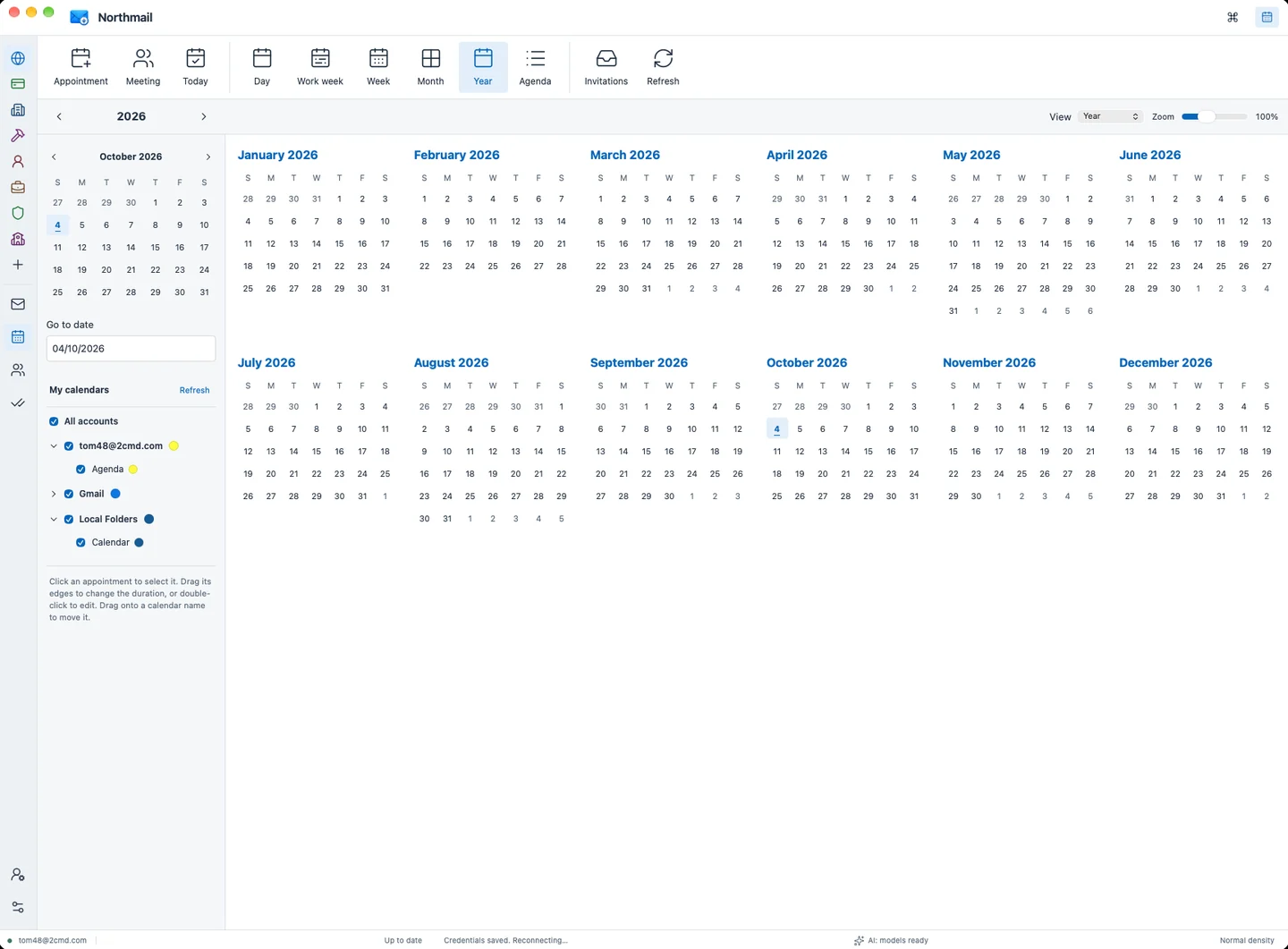
Task: Select the green card account icon
Action: pyautogui.click(x=18, y=84)
